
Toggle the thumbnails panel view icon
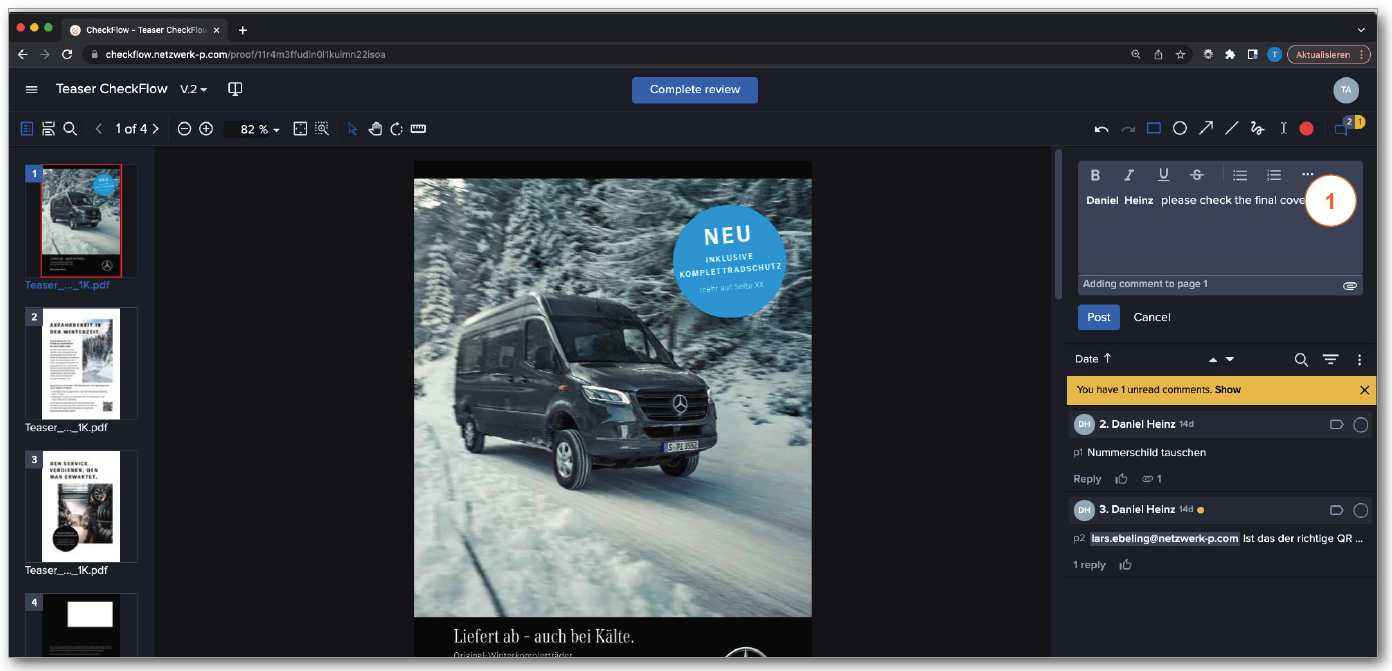pyautogui.click(x=27, y=129)
